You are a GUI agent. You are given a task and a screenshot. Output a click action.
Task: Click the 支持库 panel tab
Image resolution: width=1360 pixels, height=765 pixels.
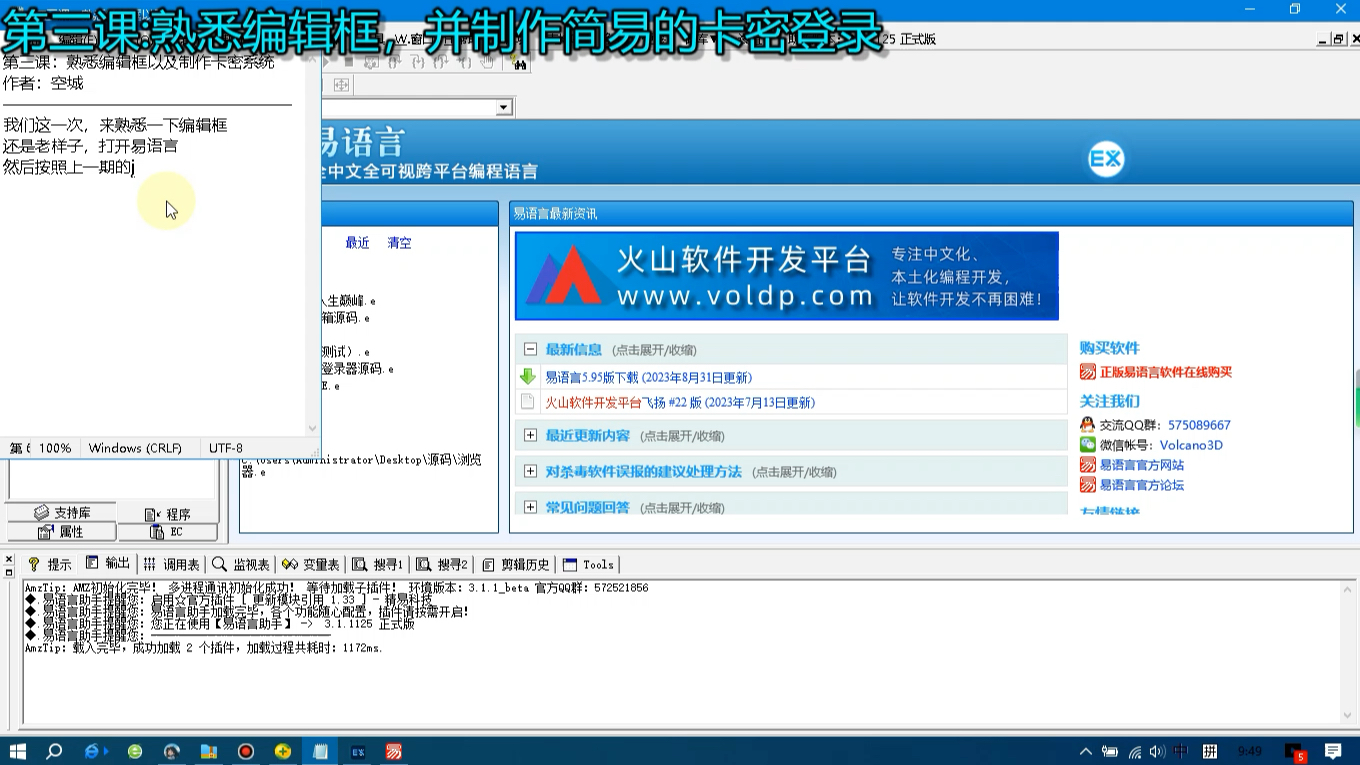click(x=62, y=512)
